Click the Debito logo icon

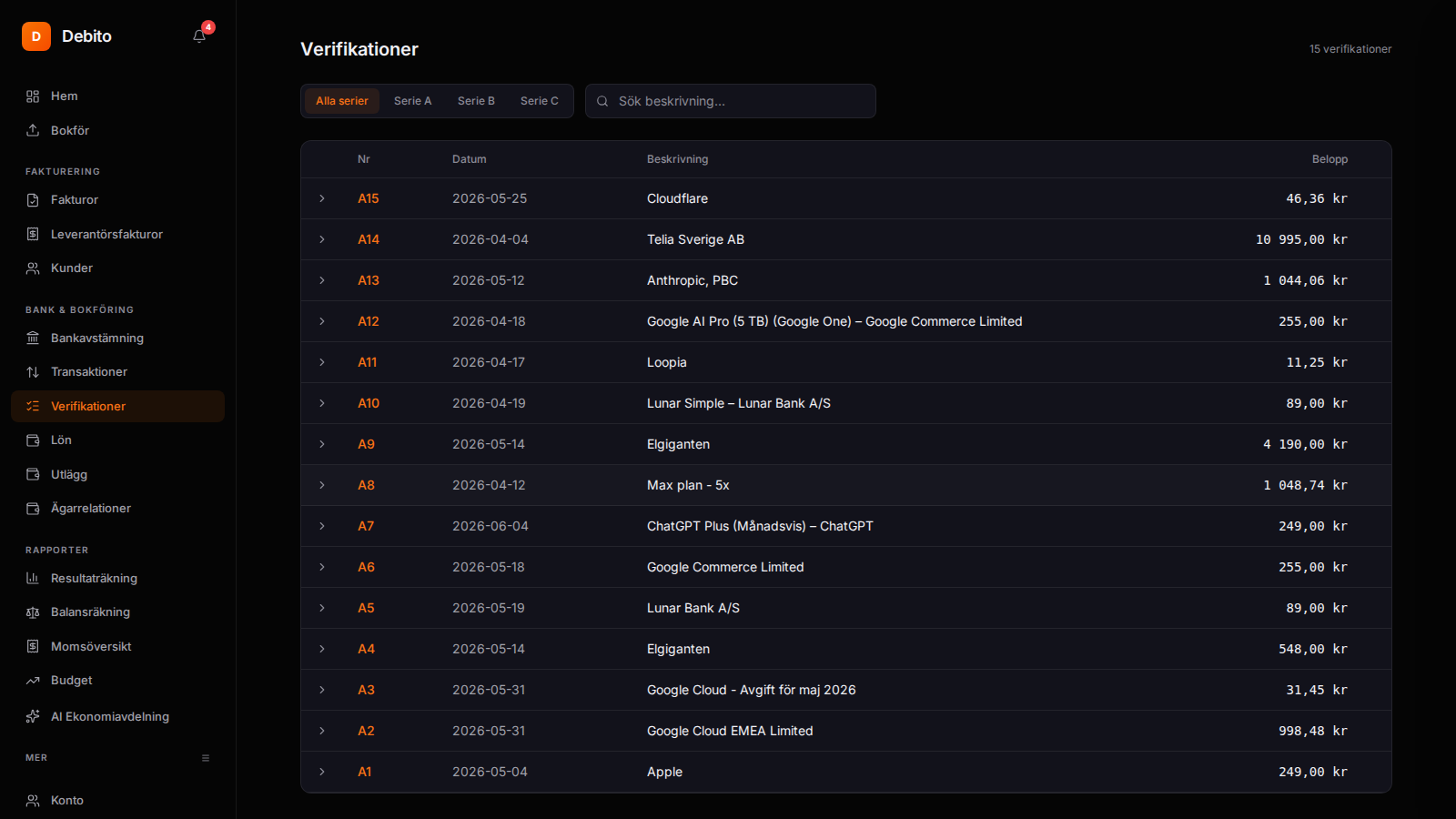coord(36,36)
